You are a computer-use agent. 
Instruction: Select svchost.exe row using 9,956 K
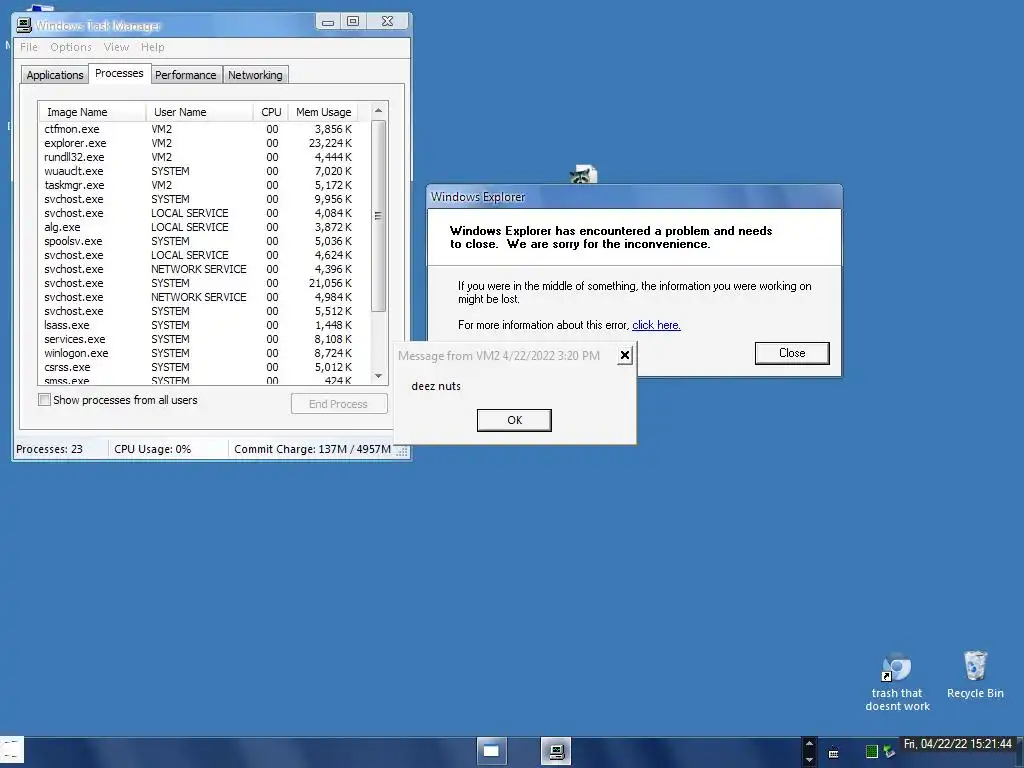[x=204, y=199]
